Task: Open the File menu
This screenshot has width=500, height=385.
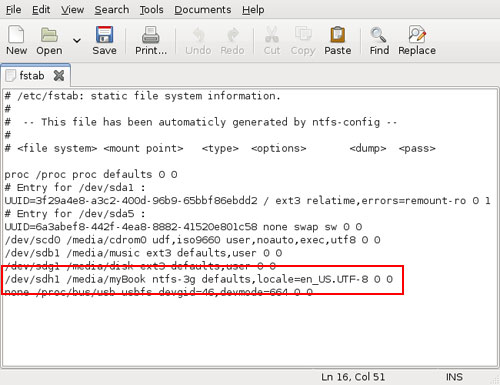Action: click(13, 10)
